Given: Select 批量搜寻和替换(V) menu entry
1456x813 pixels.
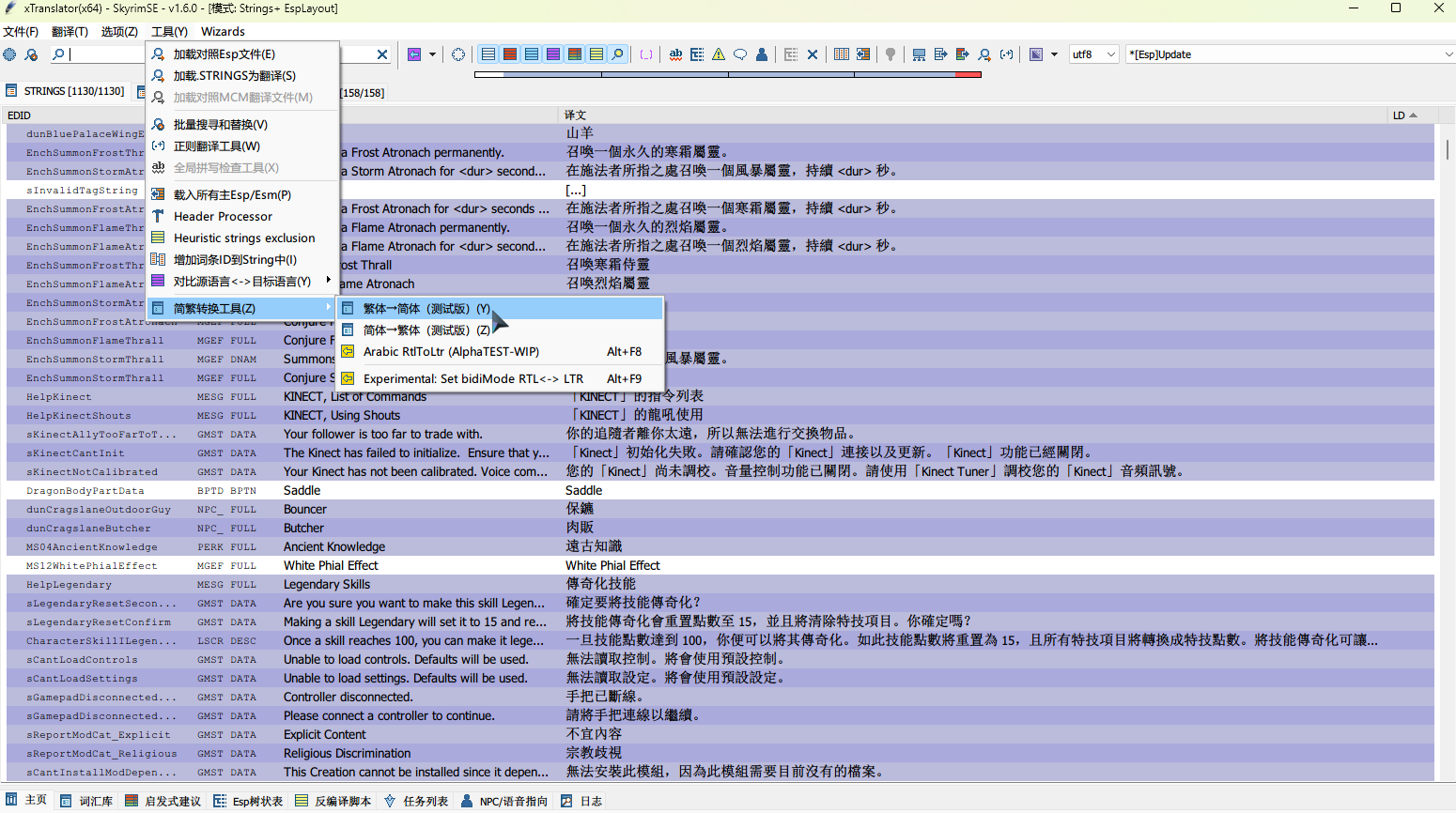Looking at the screenshot, I should (x=242, y=125).
